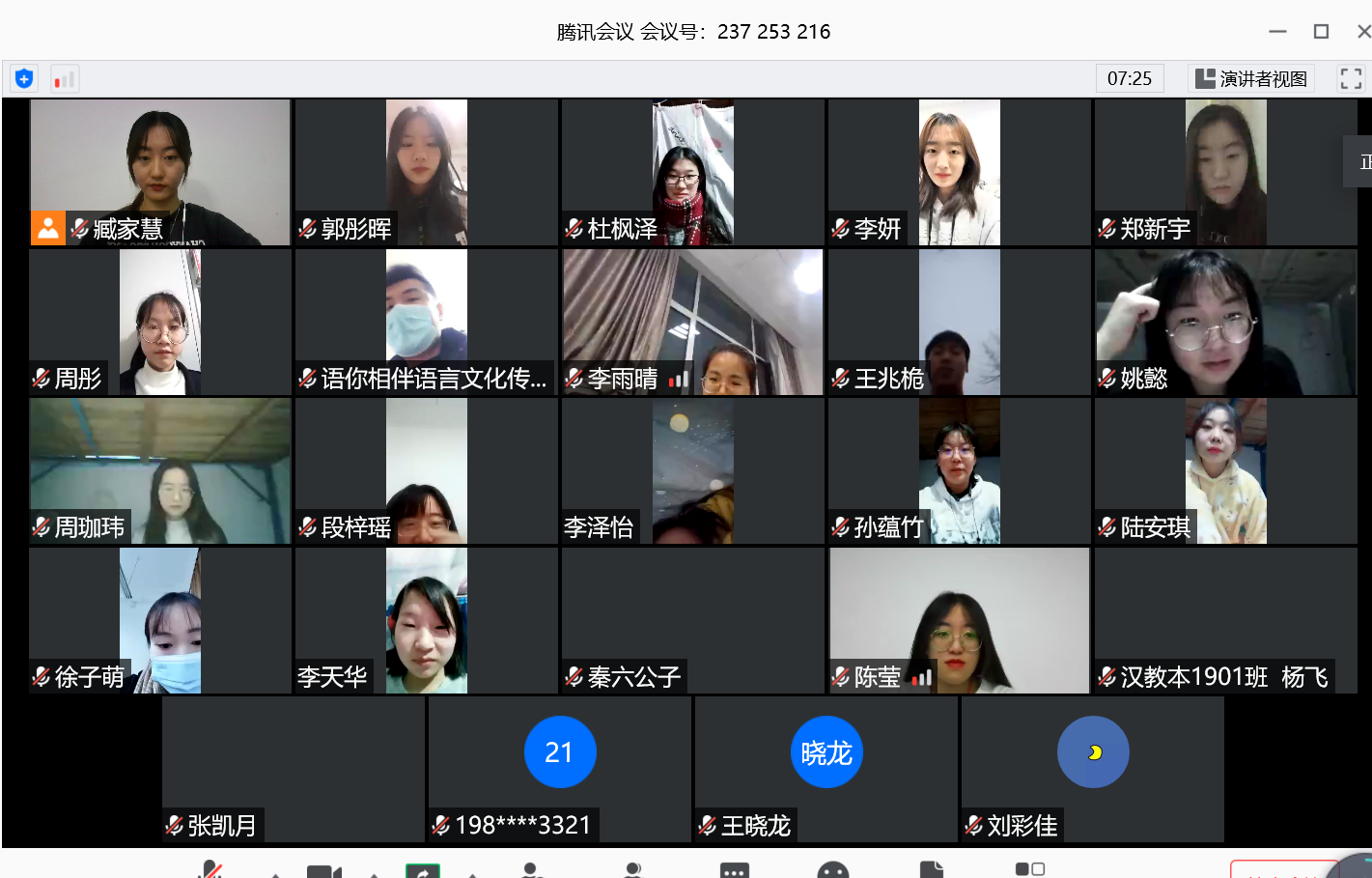Viewport: 1372px width, 878px height.
Task: Click the blue 晓龙 avatar circle
Action: (x=826, y=751)
